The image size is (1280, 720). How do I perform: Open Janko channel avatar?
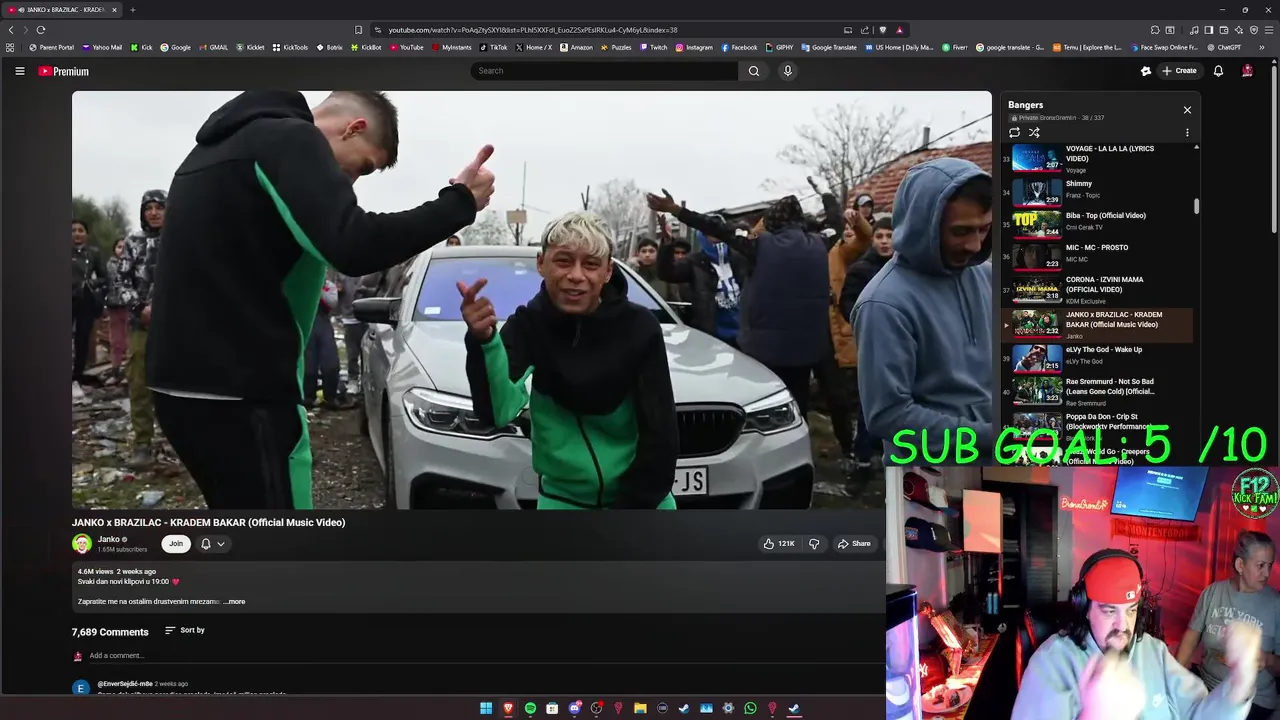coord(82,544)
